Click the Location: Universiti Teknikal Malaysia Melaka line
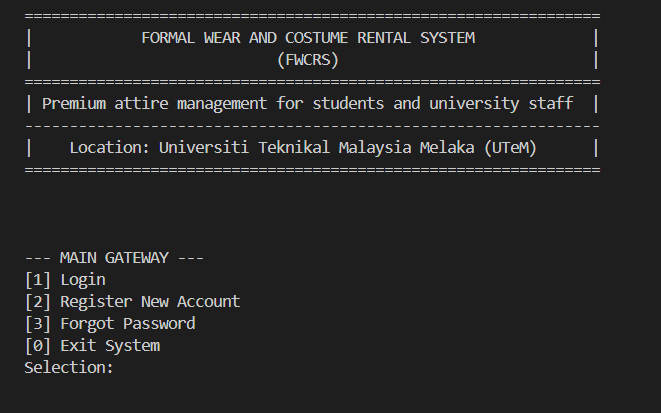Screen dimensions: 661x413 [x=303, y=148]
